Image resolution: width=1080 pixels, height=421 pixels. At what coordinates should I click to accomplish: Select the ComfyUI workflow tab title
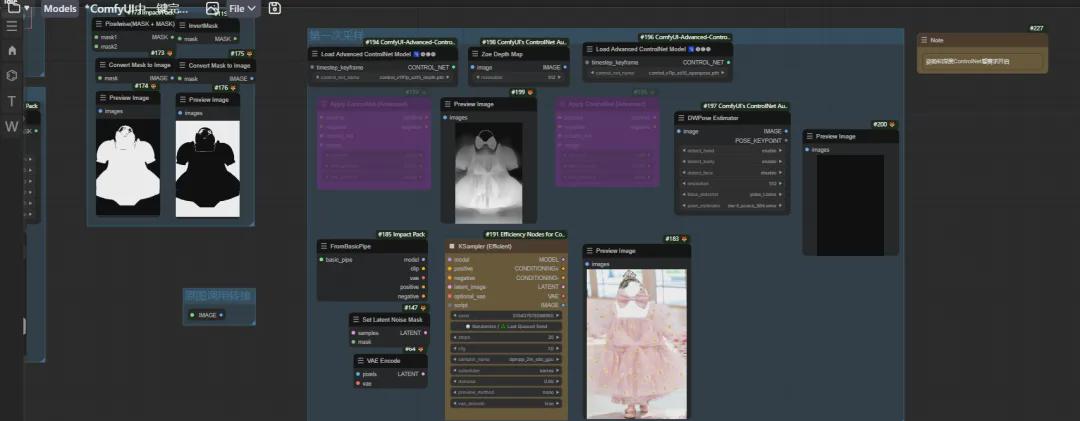pos(136,9)
